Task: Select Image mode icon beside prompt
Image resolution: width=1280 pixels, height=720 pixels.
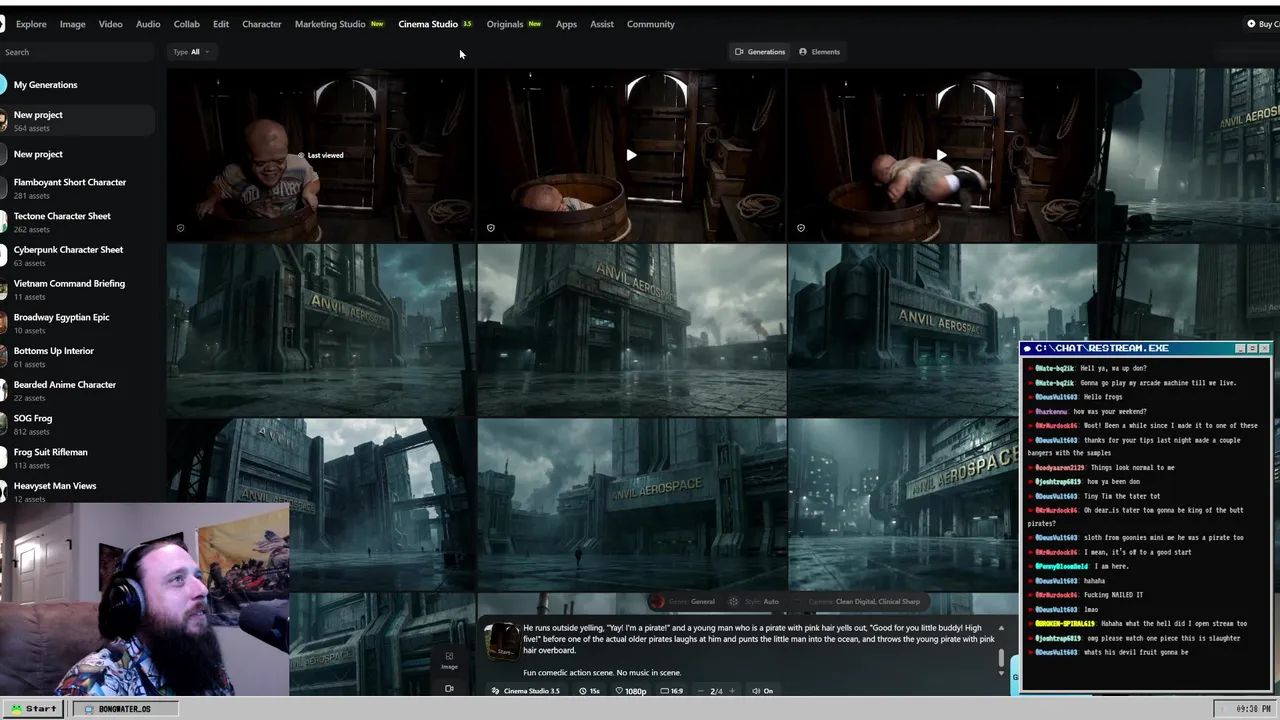Action: (449, 660)
